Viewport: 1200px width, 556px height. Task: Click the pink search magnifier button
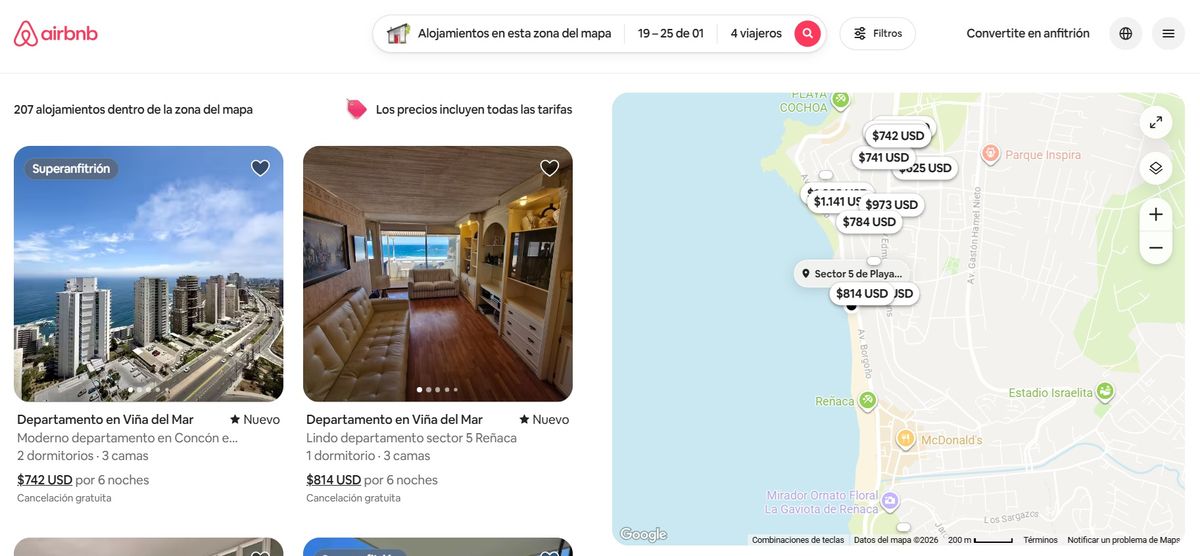tap(808, 33)
